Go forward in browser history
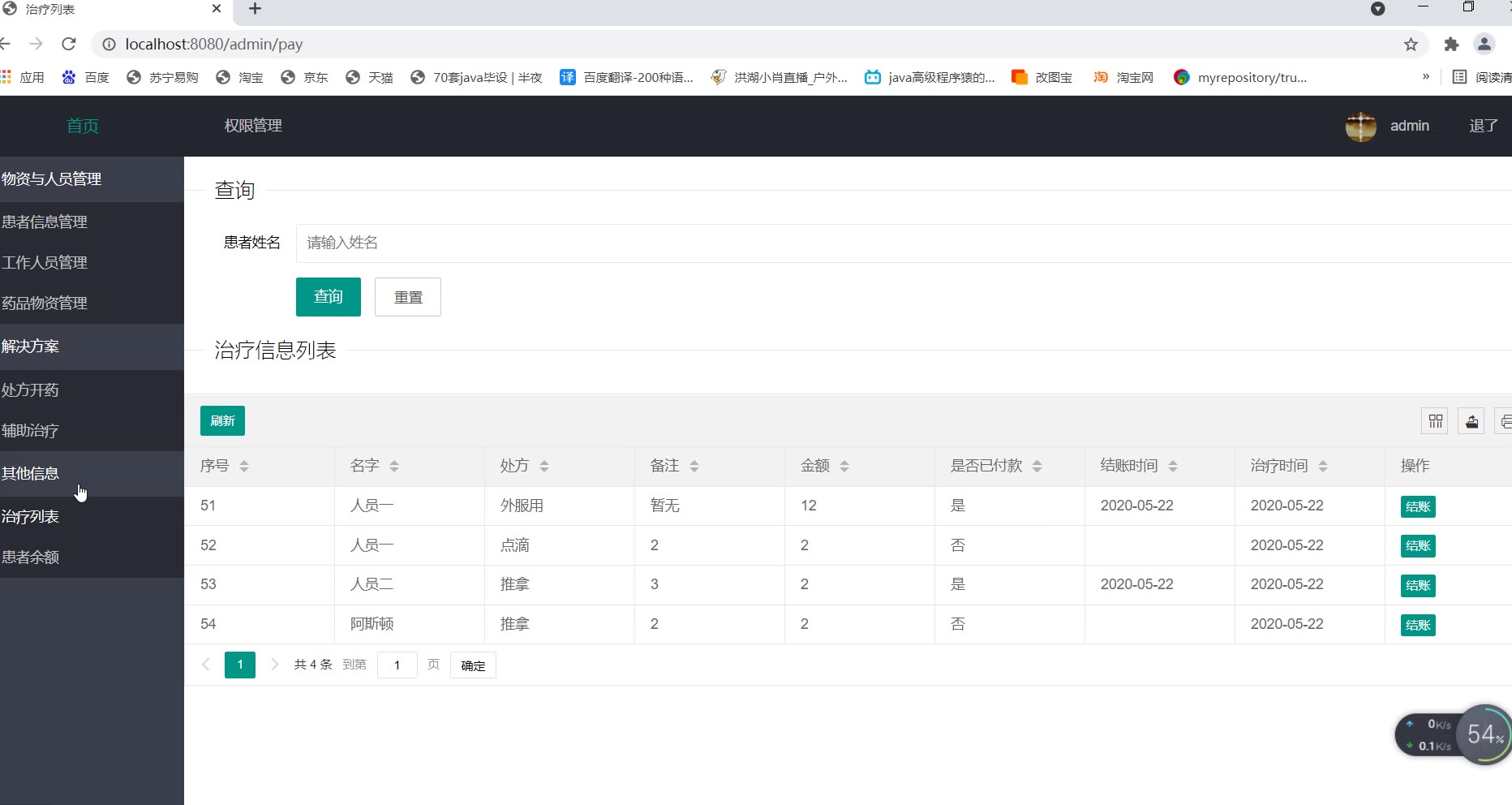The image size is (1512, 805). (x=36, y=44)
